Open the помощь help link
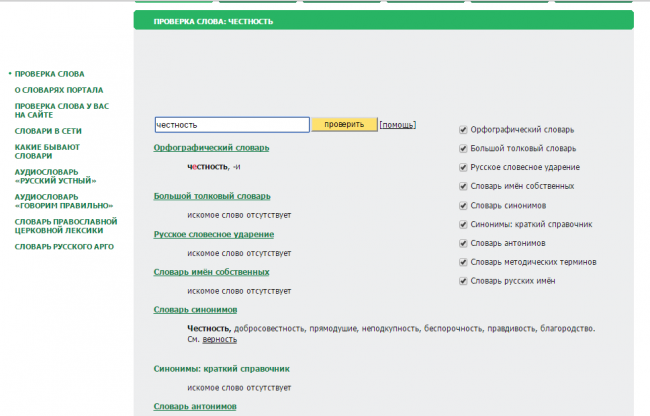The width and height of the screenshot is (650, 416). pos(397,125)
